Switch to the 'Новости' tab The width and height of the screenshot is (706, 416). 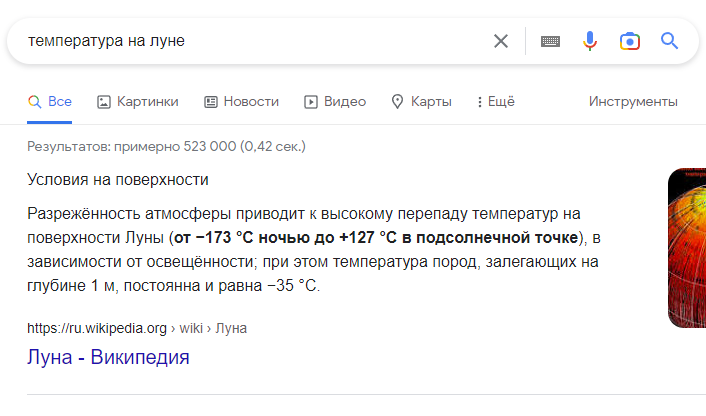coord(241,102)
